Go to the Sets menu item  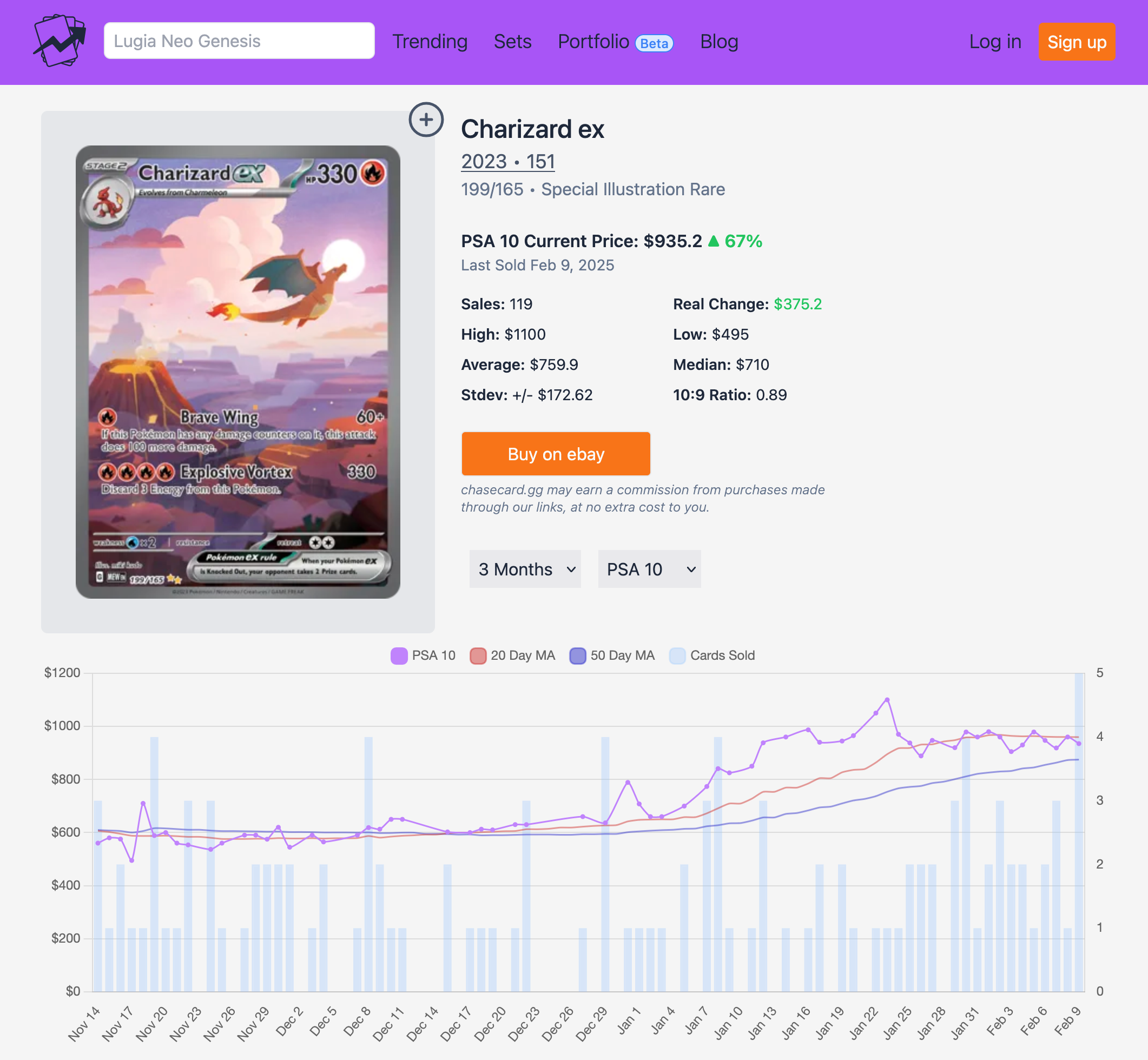point(512,41)
